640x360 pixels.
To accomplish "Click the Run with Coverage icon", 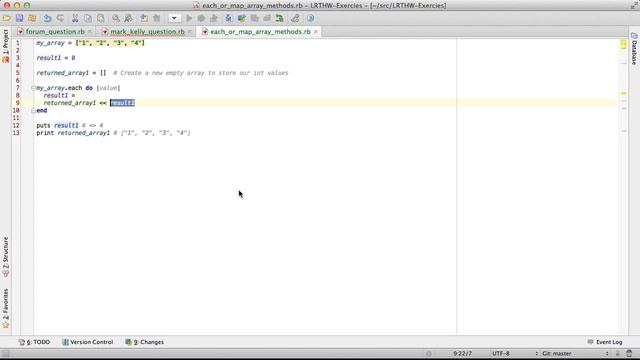I will [x=213, y=18].
